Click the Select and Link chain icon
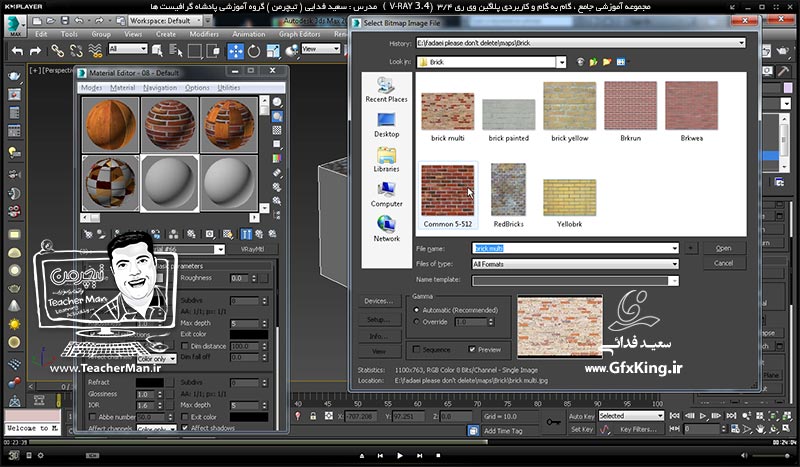 point(57,51)
